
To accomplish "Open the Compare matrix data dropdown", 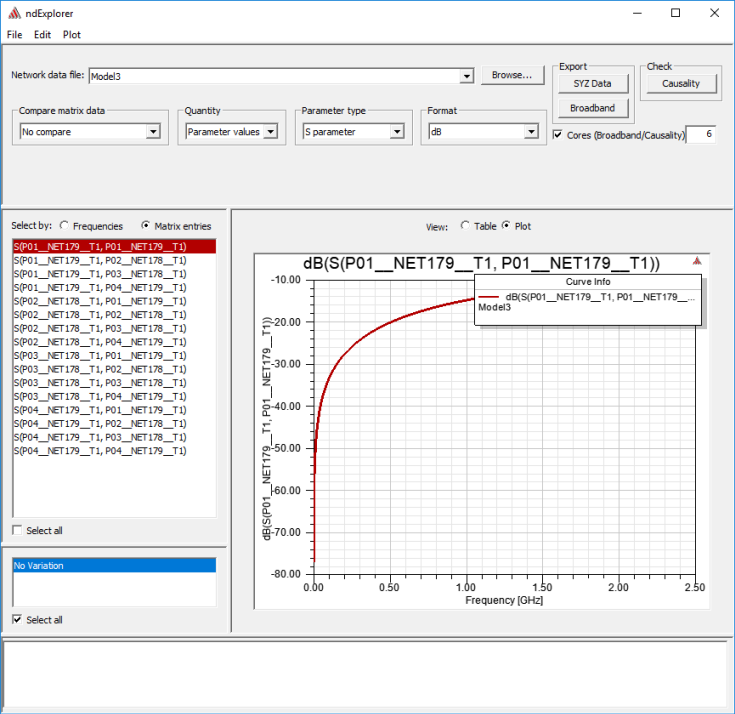I will [x=153, y=132].
